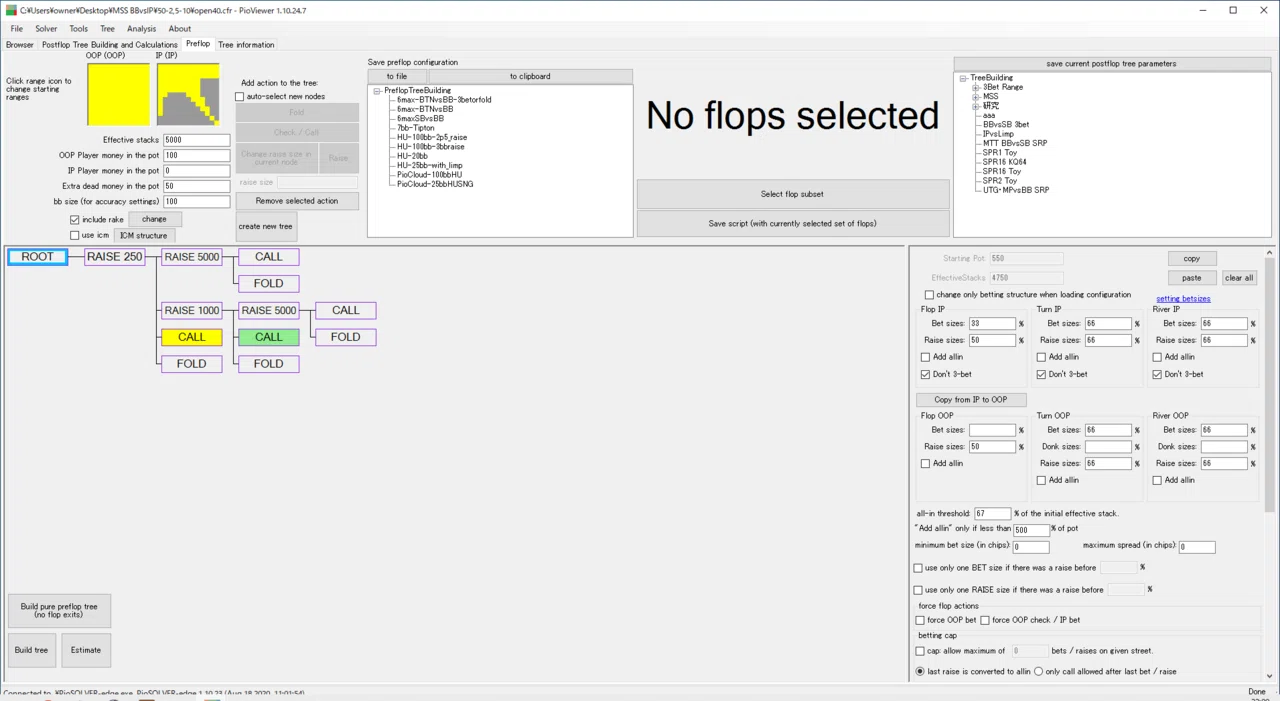Select the yellow CALL node
The height and width of the screenshot is (701, 1280).
coord(192,337)
